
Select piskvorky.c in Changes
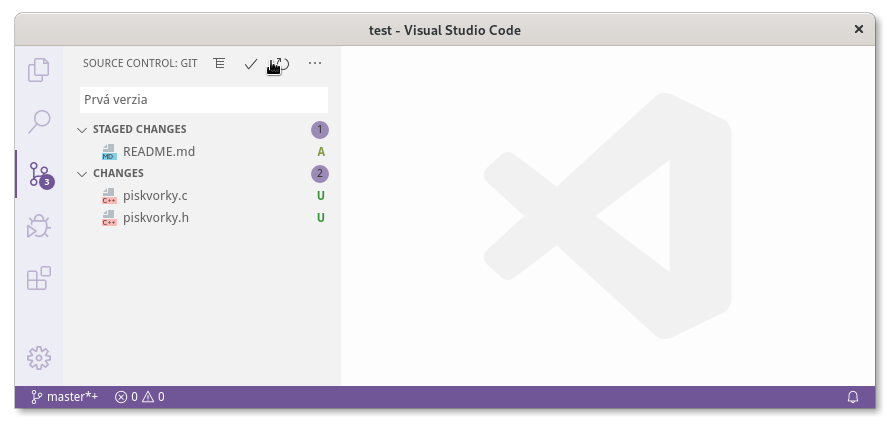154,196
